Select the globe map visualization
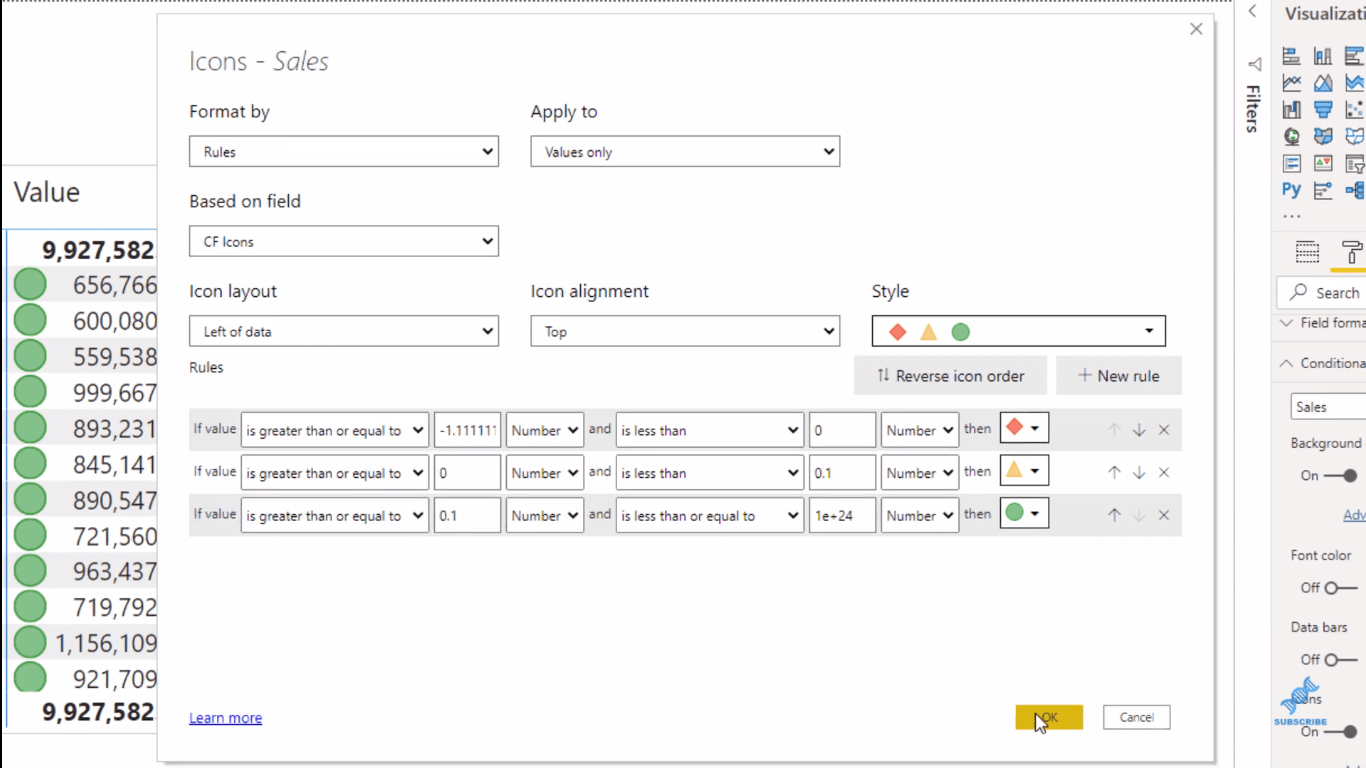 click(1292, 137)
